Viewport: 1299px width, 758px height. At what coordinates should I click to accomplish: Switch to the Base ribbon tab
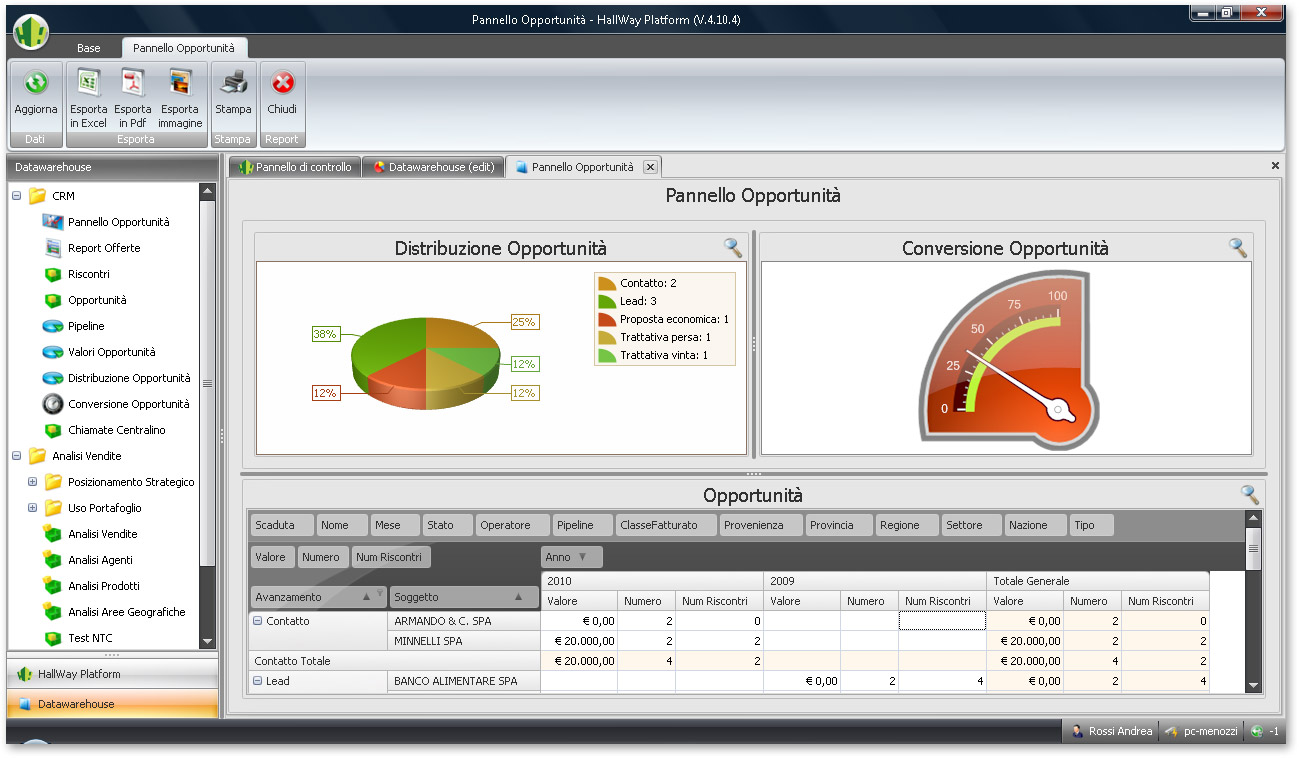[x=88, y=47]
